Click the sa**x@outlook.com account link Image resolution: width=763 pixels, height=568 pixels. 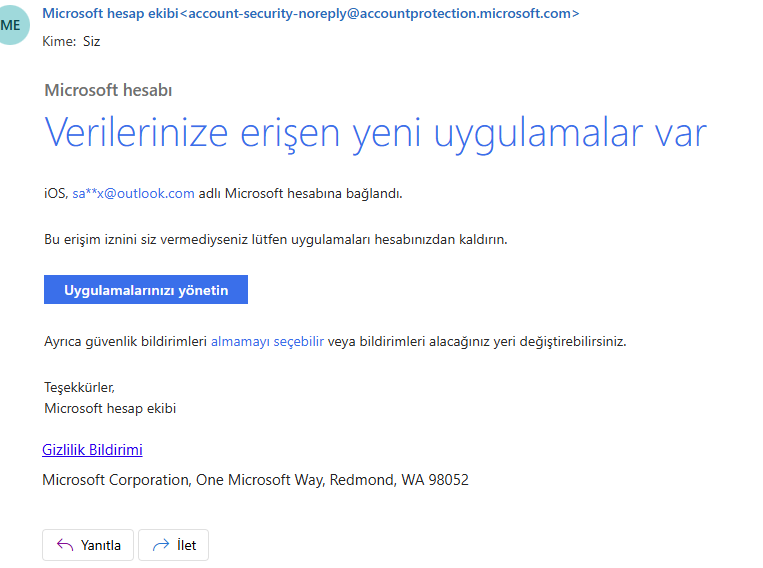tap(133, 193)
